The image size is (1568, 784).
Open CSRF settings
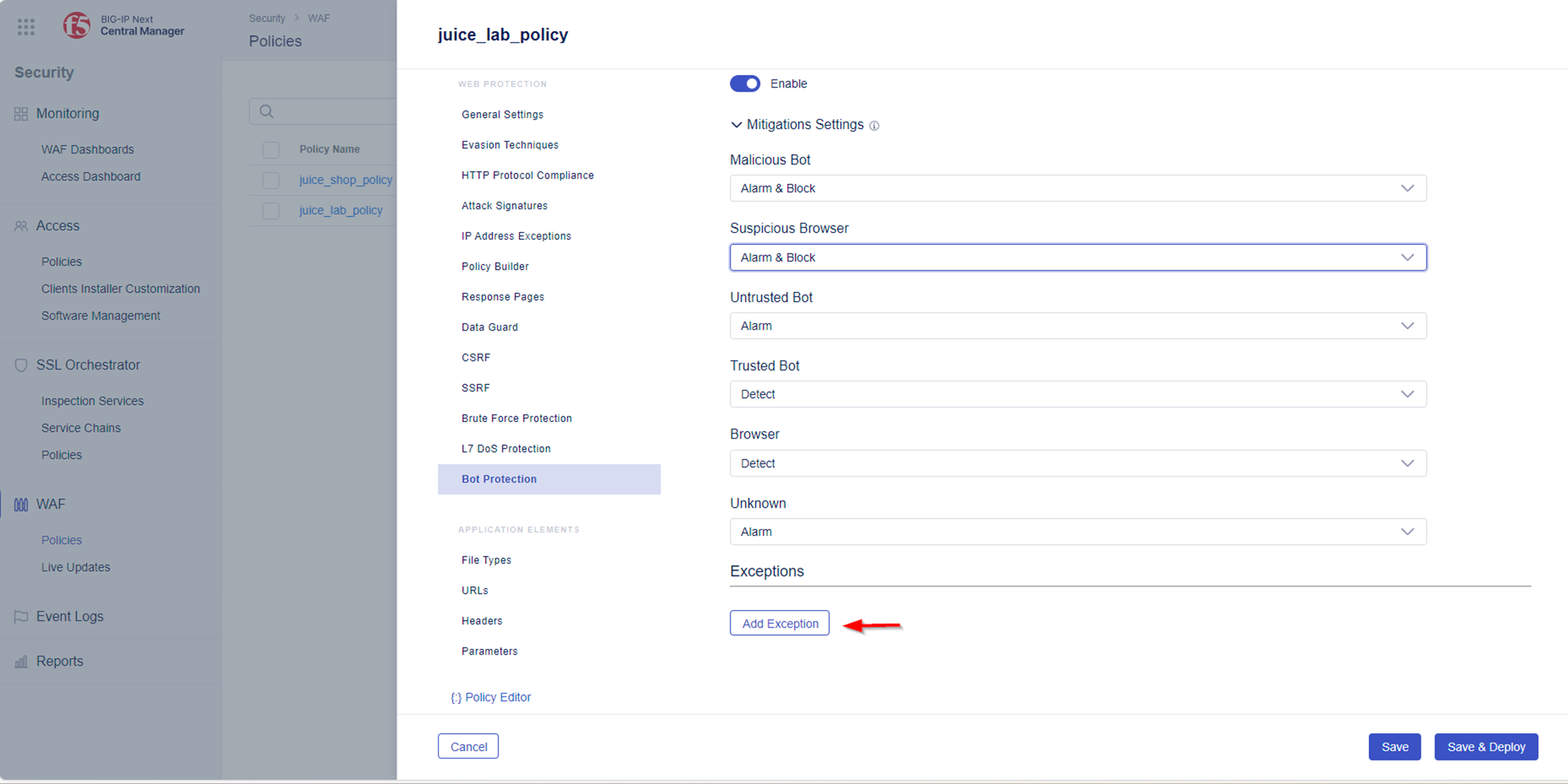[475, 358]
